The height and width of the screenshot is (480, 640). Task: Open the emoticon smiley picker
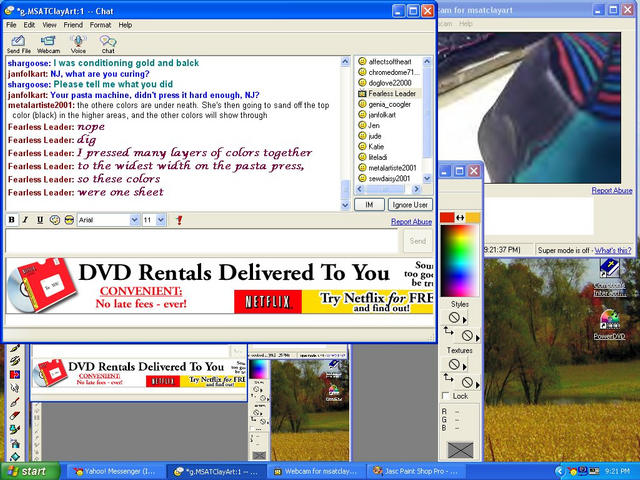tap(55, 220)
